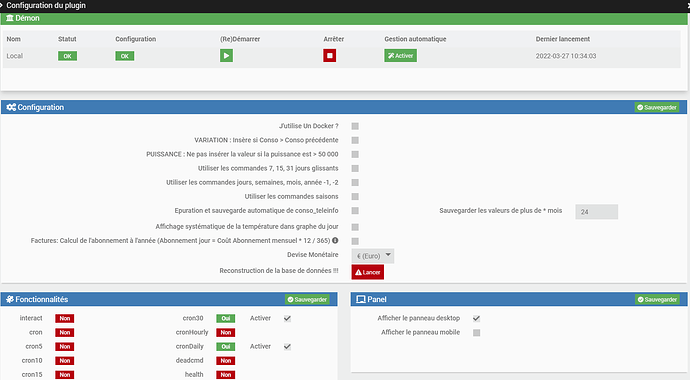Click the Démon section header icon
Screen dimensions: 690x380
click(x=10, y=18)
